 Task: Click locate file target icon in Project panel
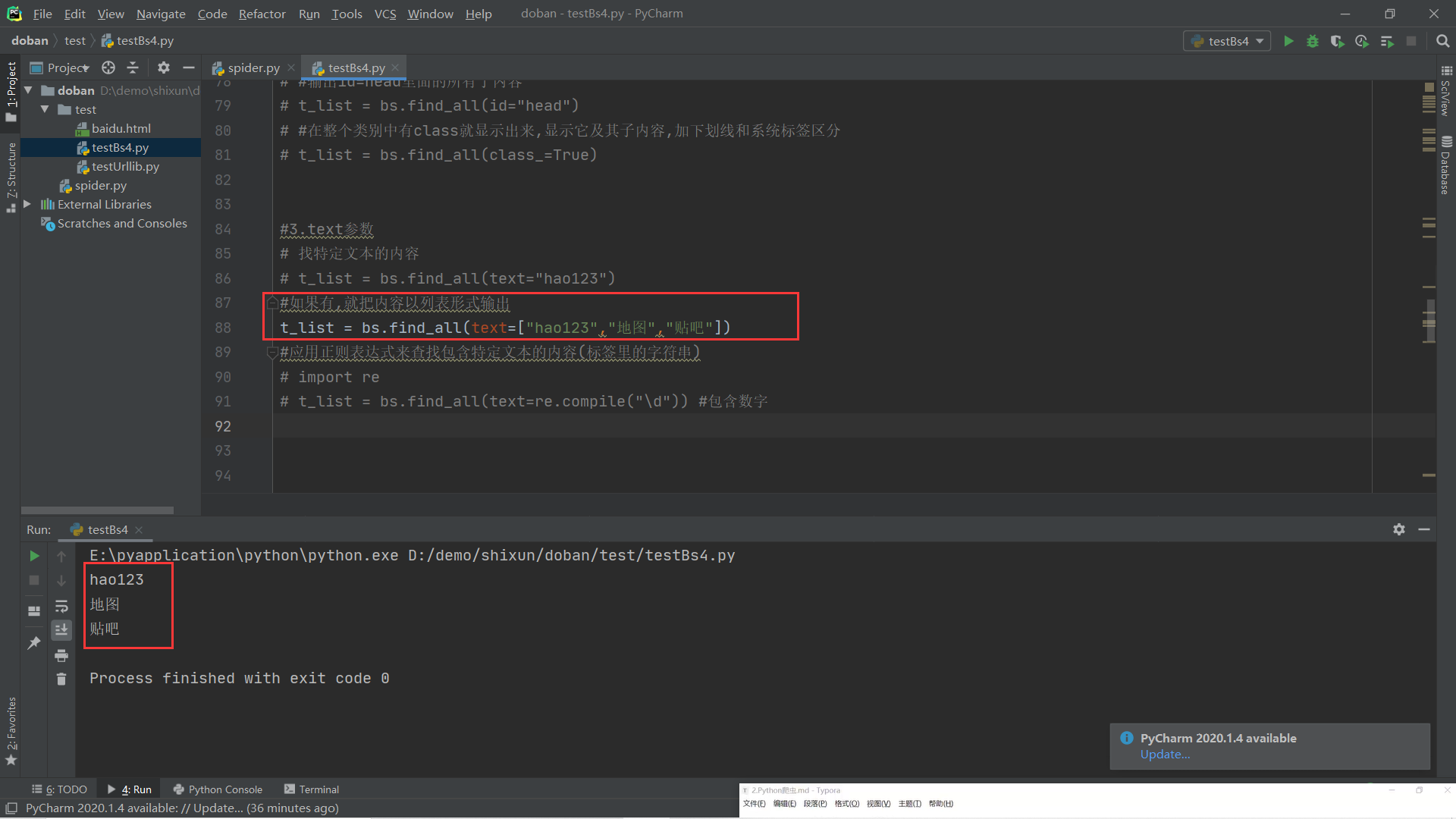click(108, 67)
